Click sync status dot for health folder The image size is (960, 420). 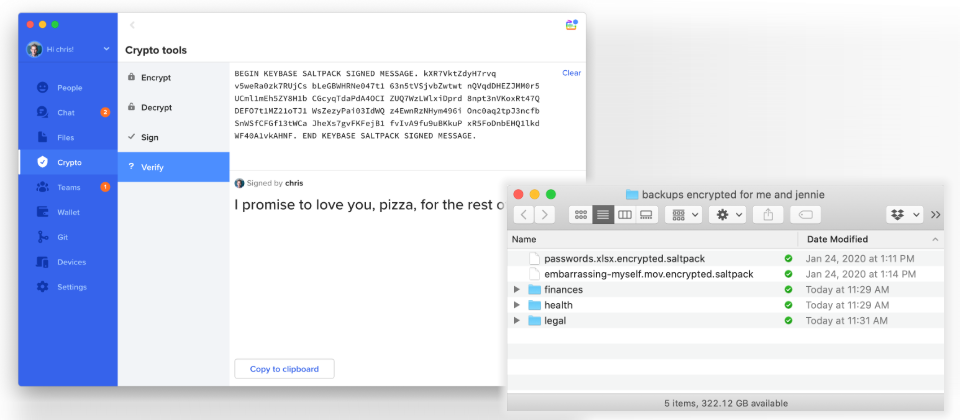789,305
